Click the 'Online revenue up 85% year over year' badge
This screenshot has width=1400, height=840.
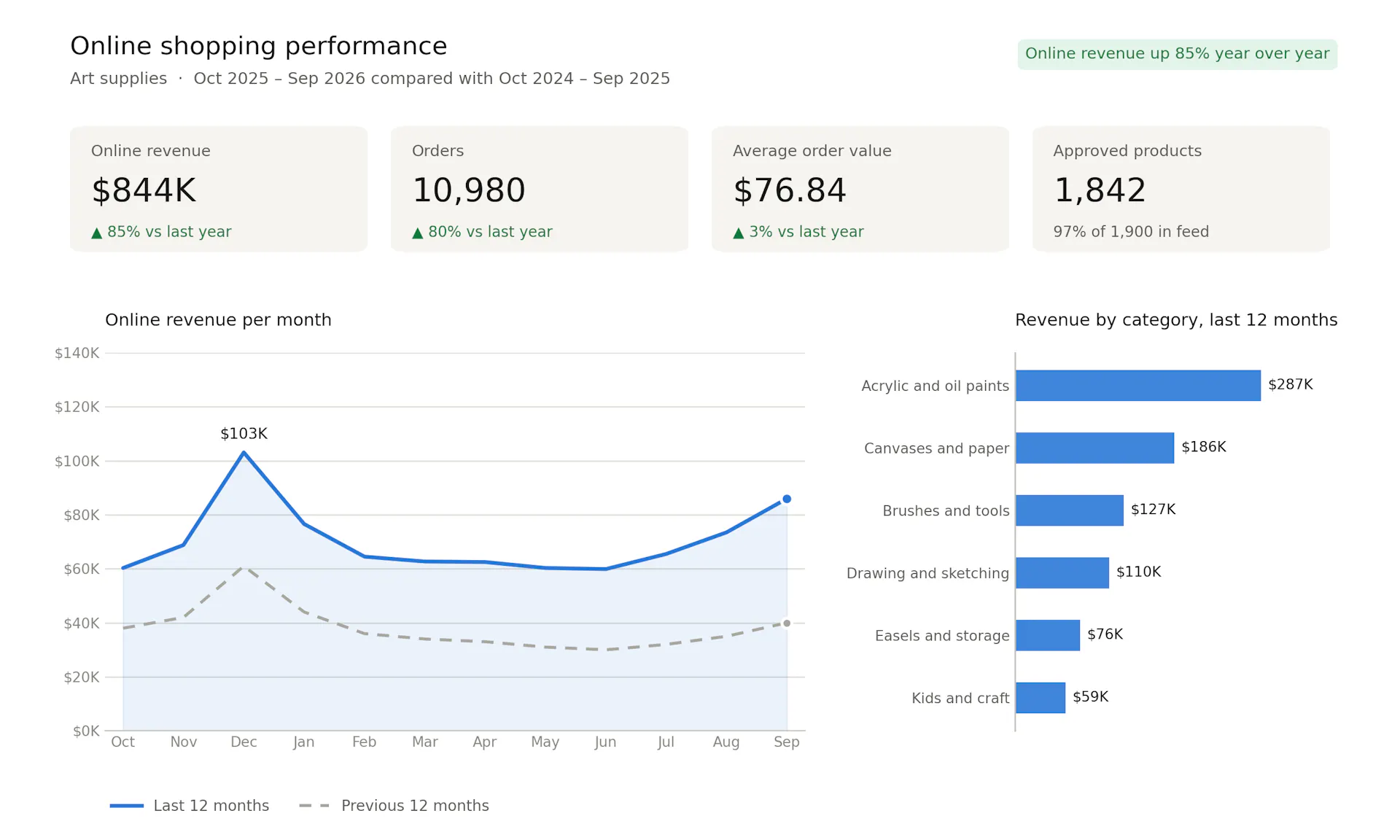point(1177,54)
